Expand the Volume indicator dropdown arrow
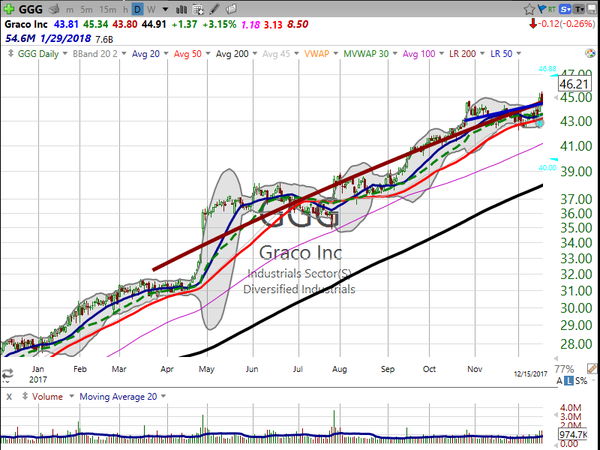 click(71, 396)
